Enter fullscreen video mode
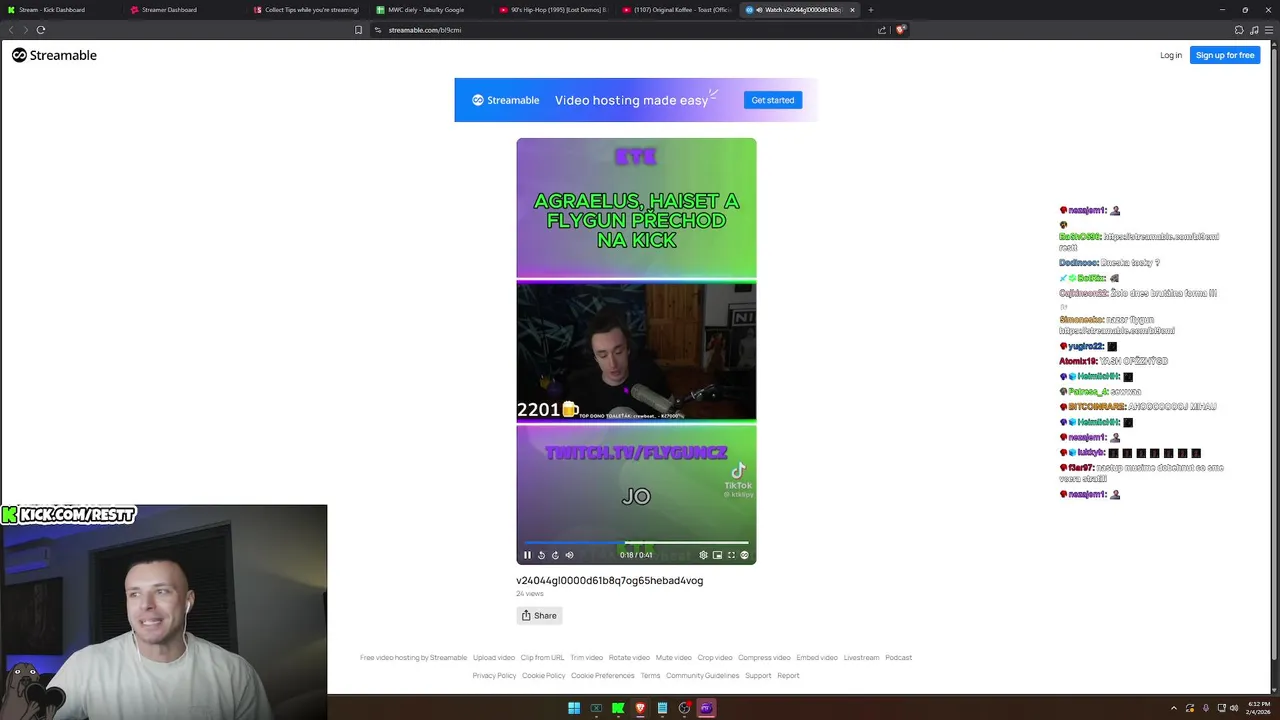 click(x=731, y=555)
